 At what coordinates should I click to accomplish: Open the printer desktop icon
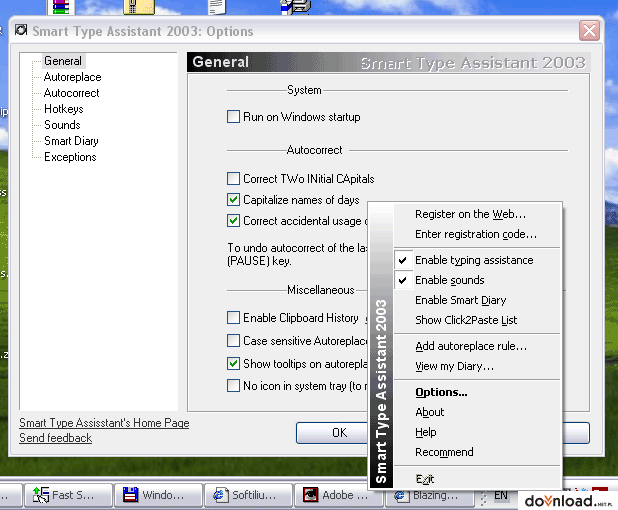click(x=295, y=7)
